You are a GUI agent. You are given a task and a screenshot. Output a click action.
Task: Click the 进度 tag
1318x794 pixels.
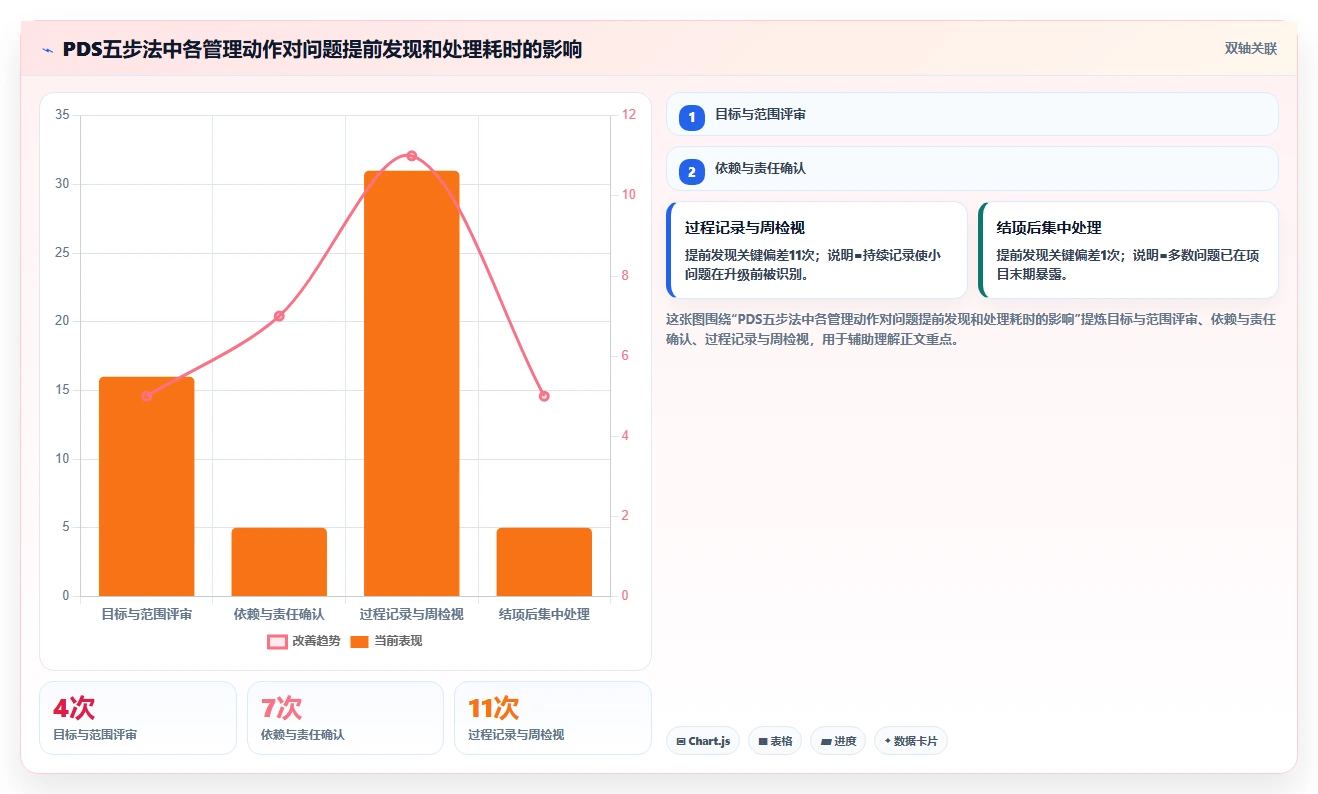[838, 741]
